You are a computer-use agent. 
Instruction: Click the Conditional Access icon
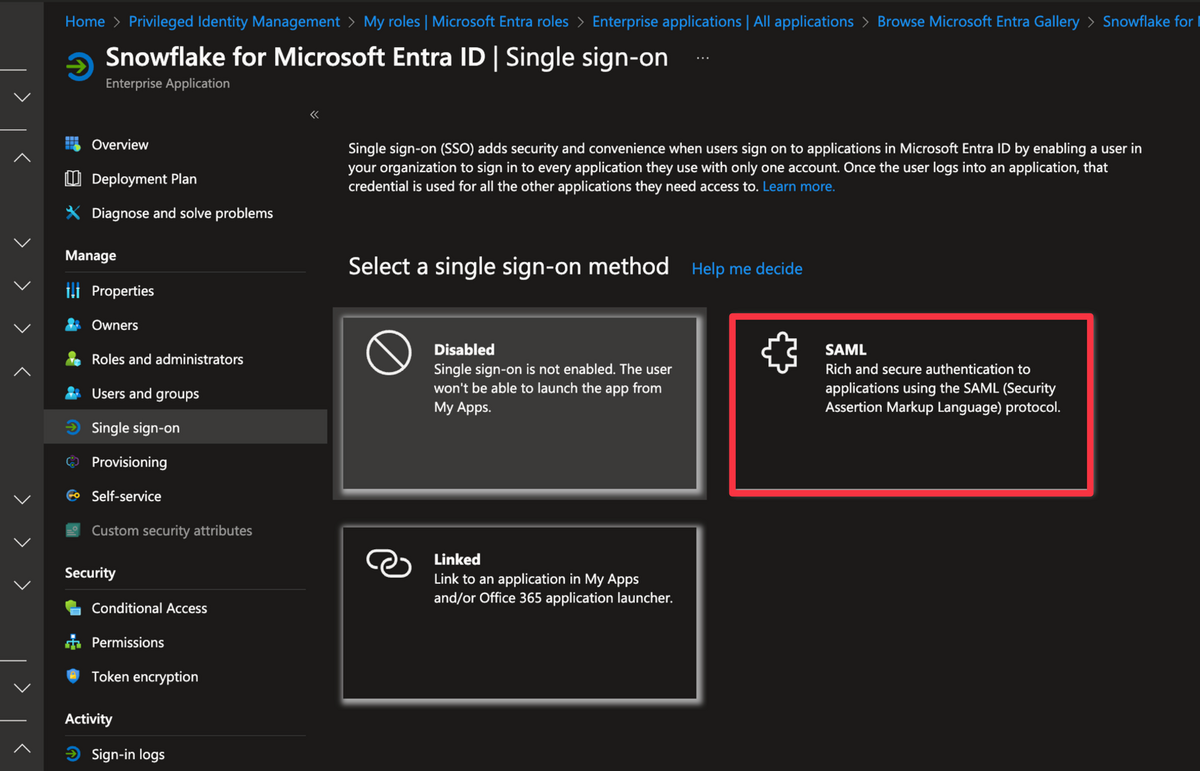[73, 608]
